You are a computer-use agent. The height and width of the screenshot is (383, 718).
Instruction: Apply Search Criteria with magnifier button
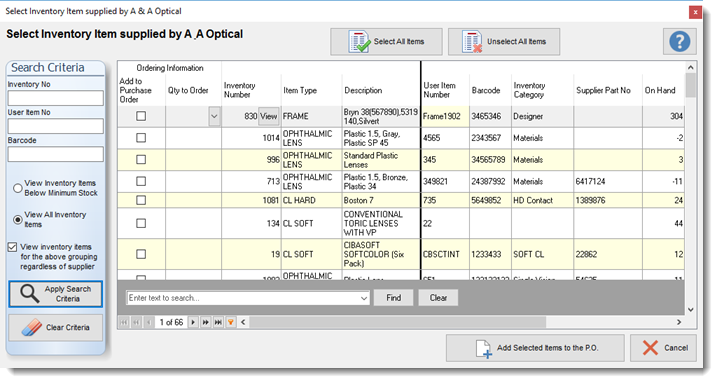point(55,294)
